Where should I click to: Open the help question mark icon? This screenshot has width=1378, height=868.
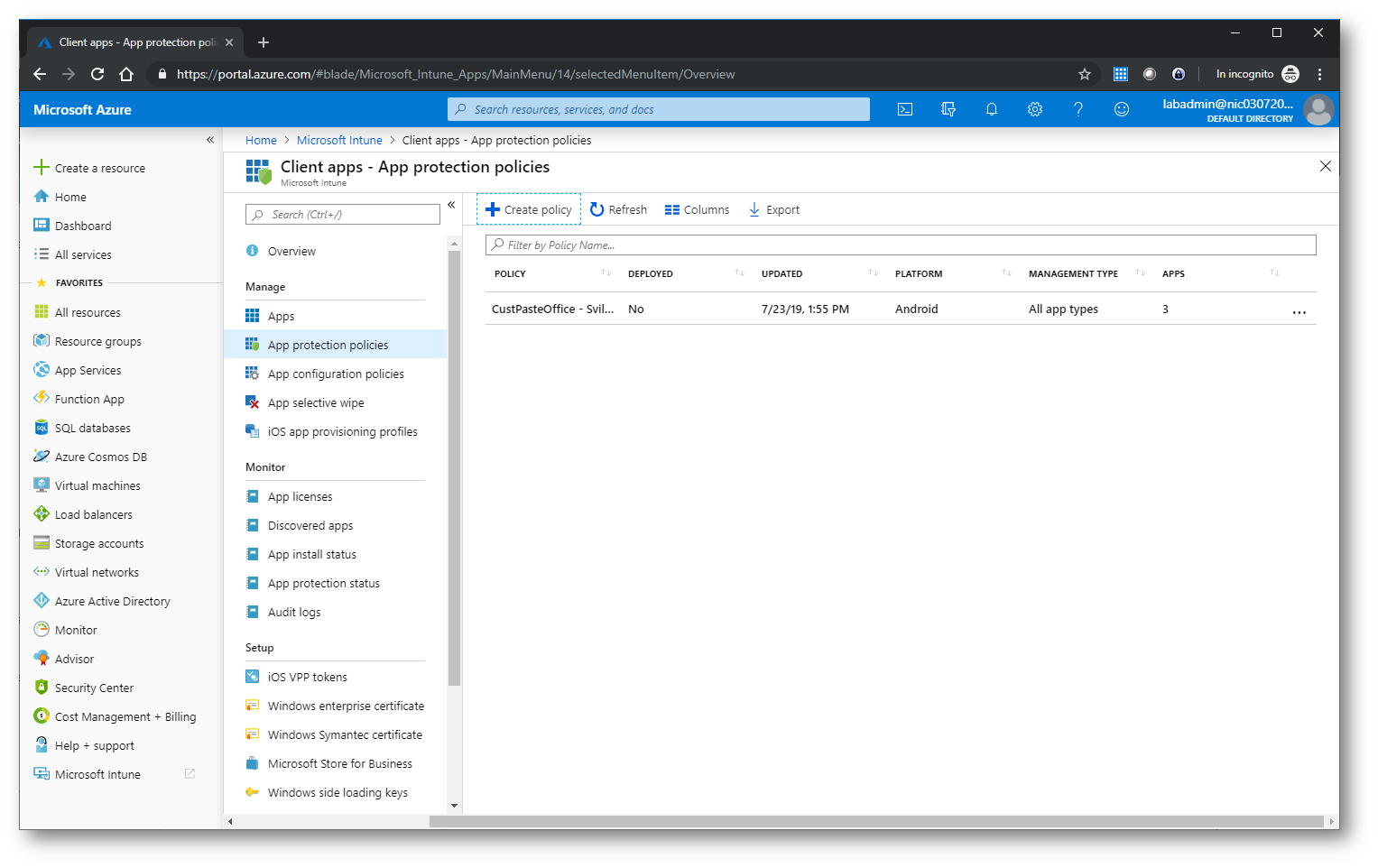(x=1078, y=109)
